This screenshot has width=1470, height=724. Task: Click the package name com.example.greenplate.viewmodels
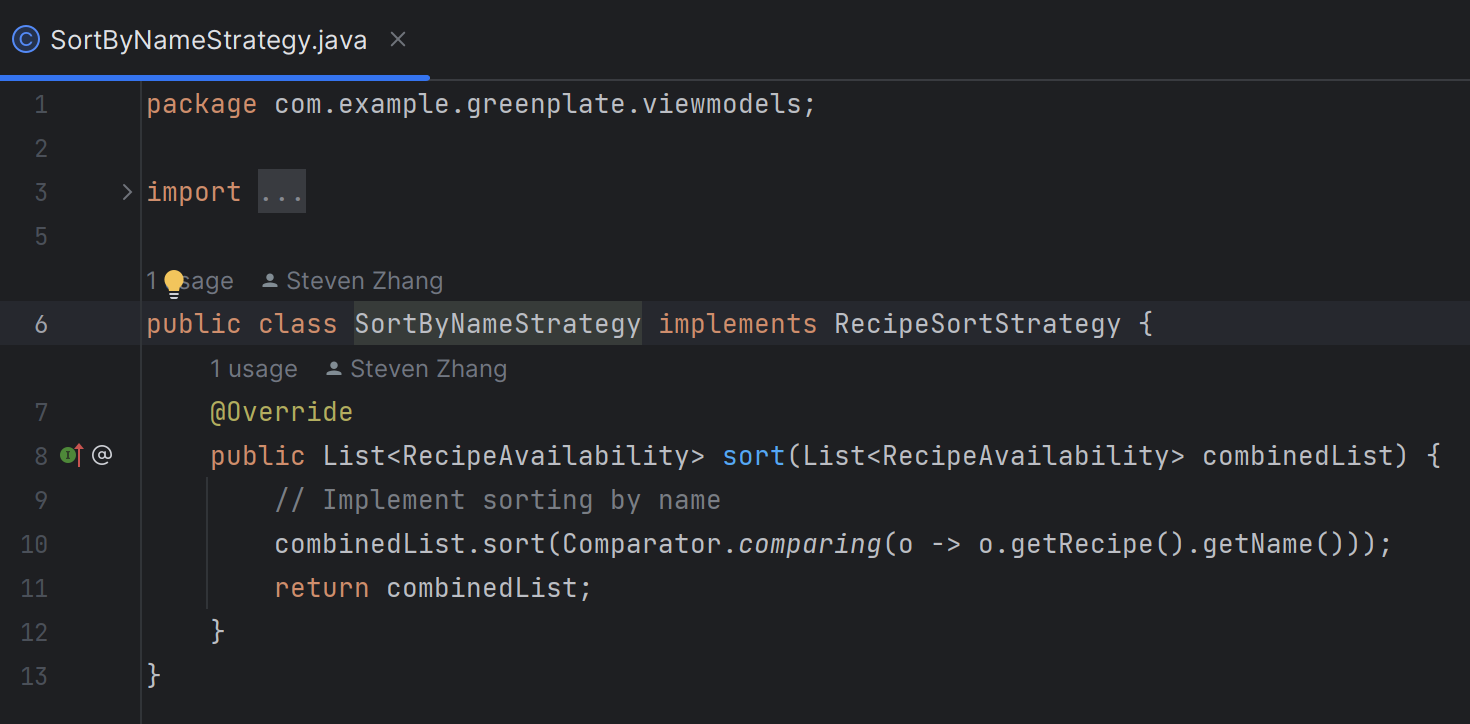tap(538, 104)
